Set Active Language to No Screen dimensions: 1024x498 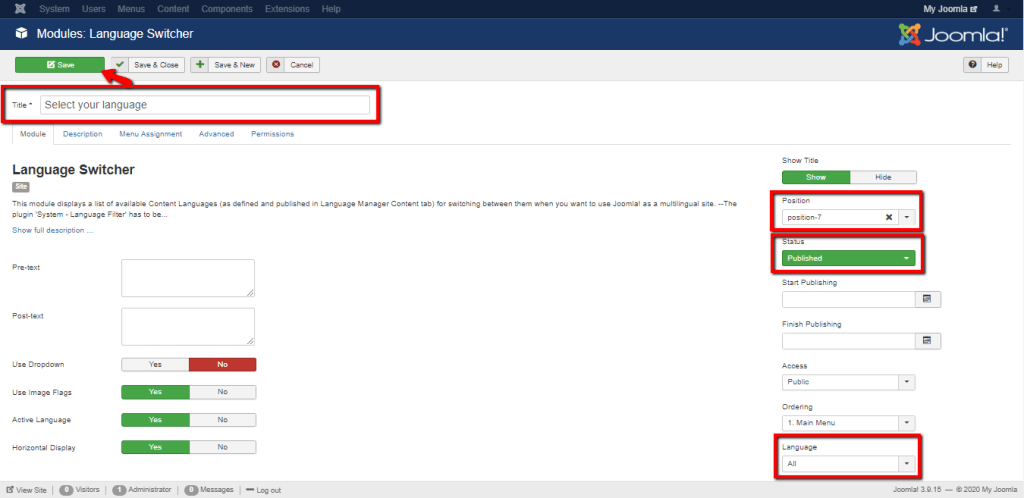click(223, 420)
